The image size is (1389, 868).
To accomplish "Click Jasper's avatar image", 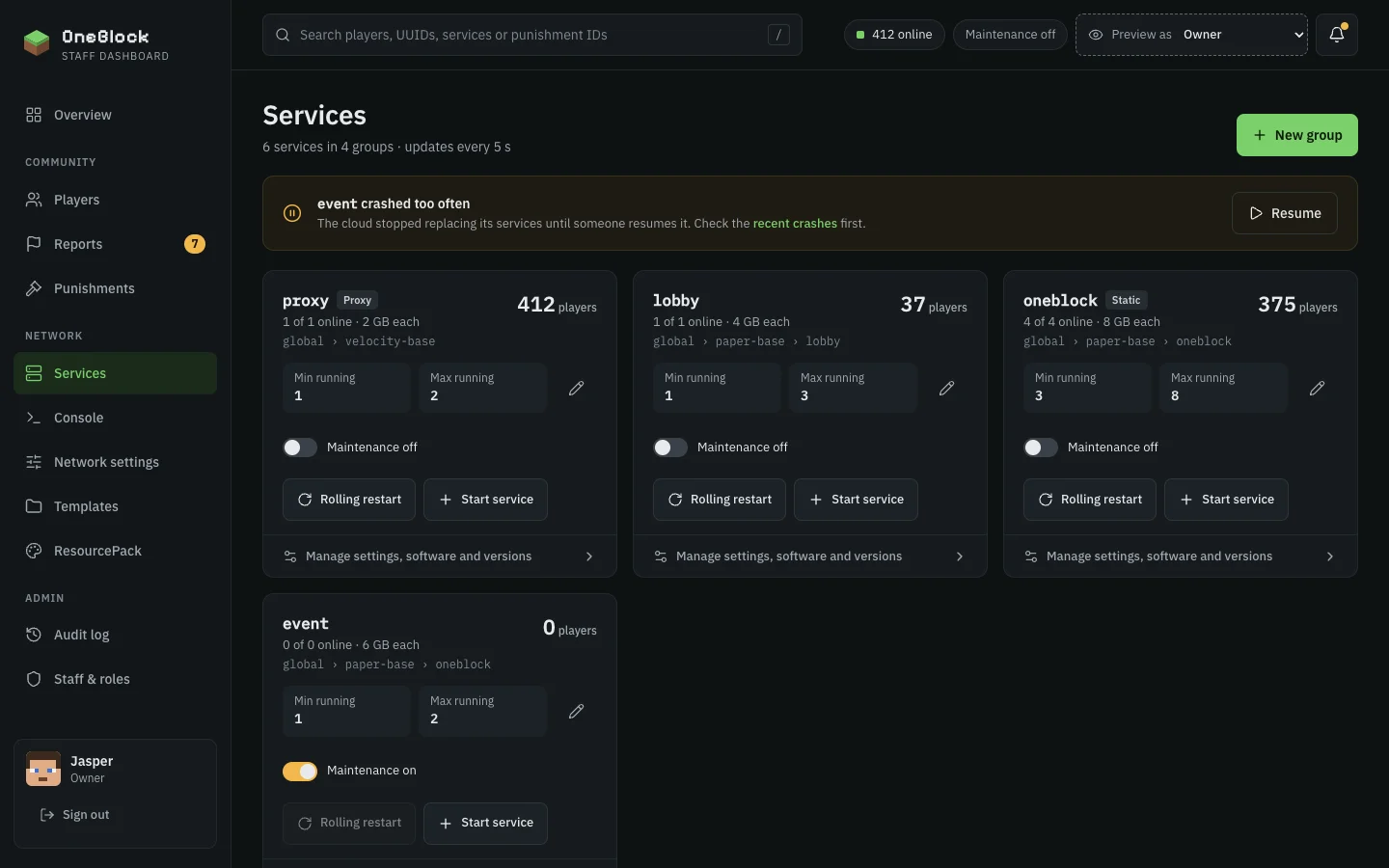I will (43, 769).
